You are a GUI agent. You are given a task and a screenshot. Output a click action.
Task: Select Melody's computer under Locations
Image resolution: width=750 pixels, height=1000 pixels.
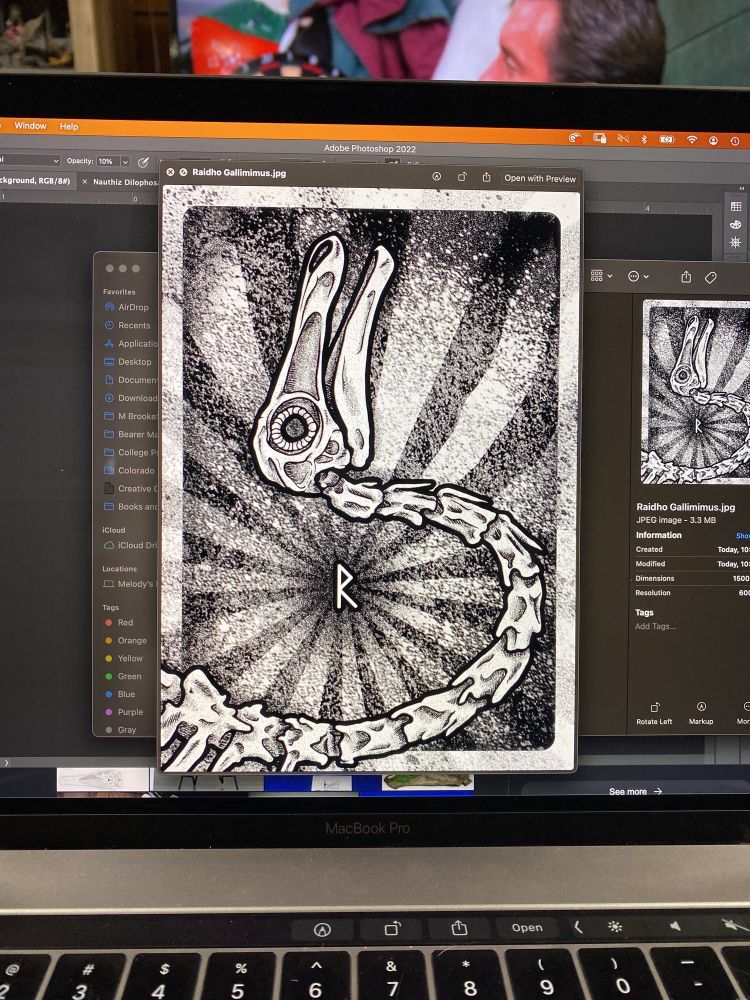click(x=131, y=584)
